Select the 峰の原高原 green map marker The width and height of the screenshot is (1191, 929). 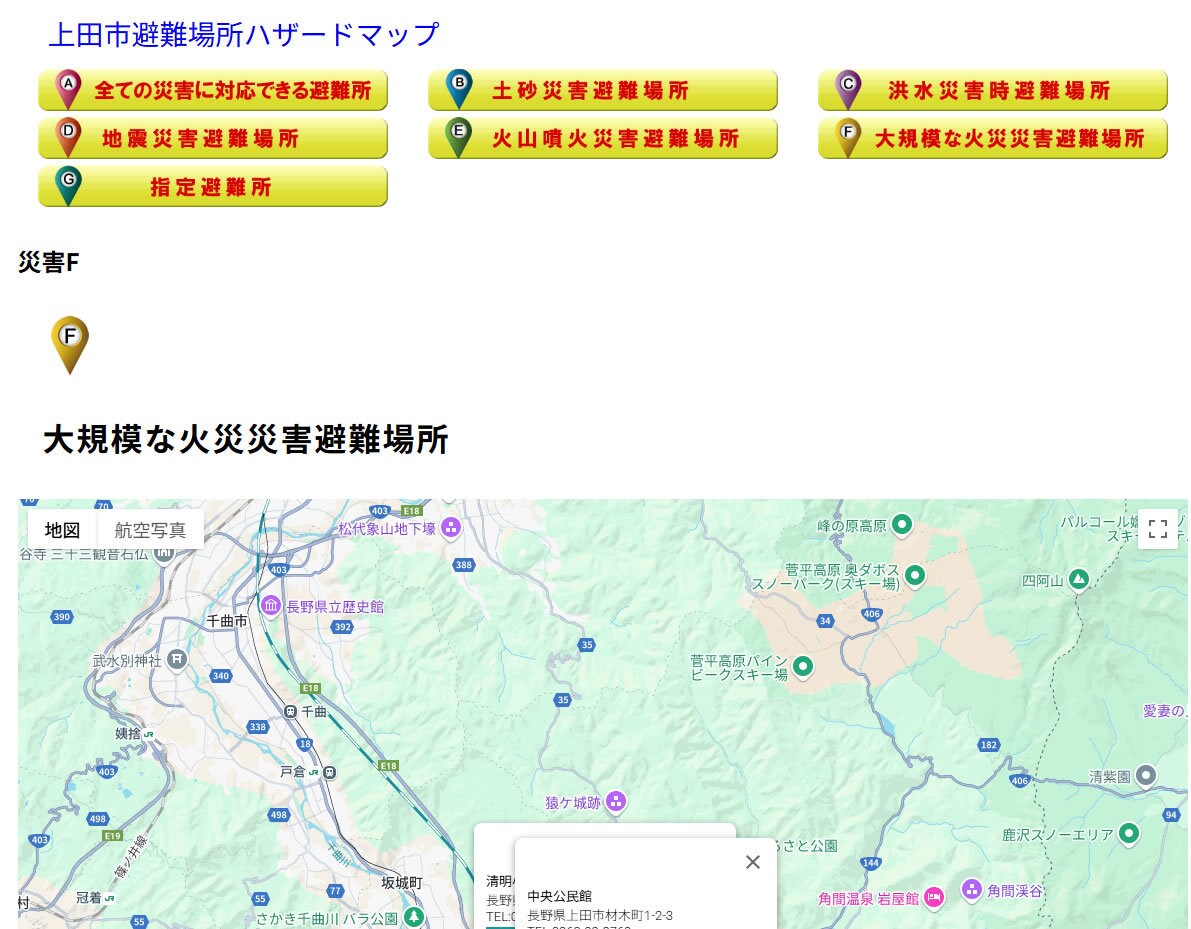tap(901, 525)
